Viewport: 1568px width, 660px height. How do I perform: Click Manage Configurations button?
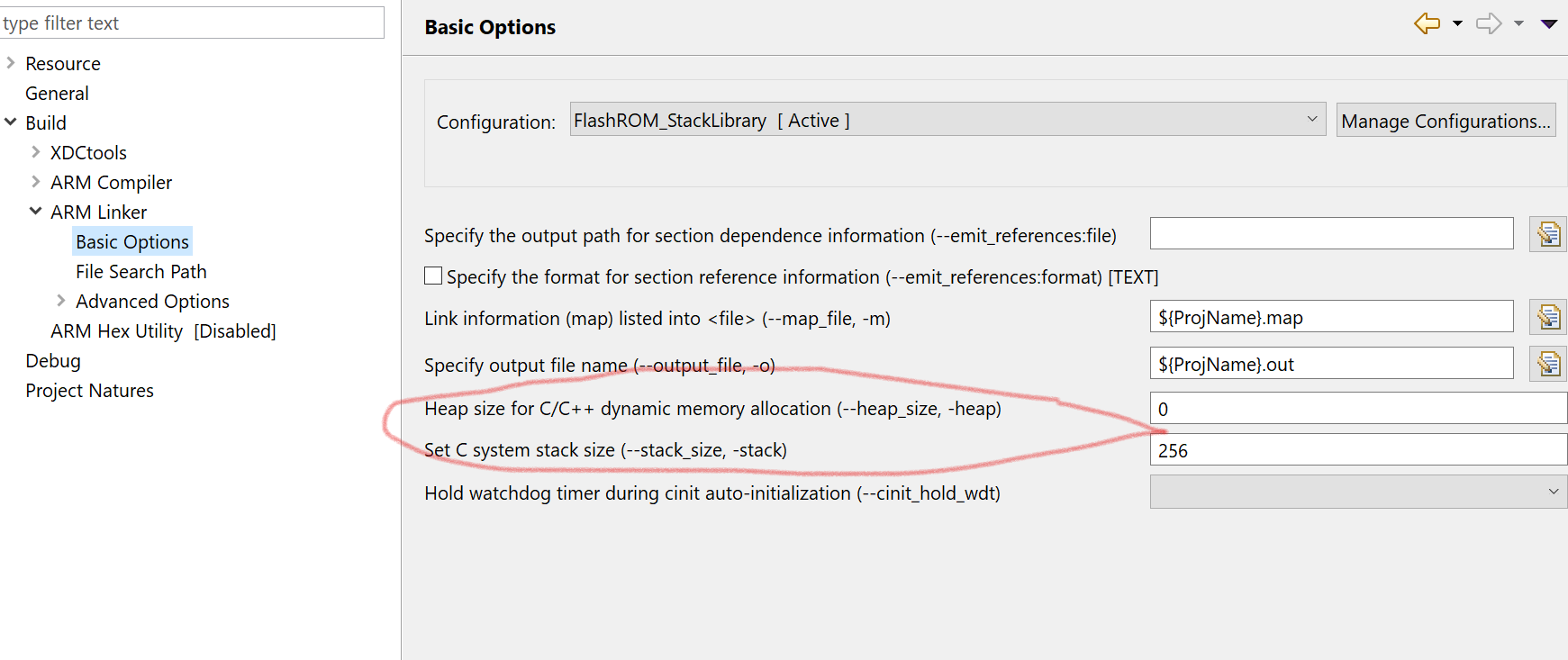1446,121
